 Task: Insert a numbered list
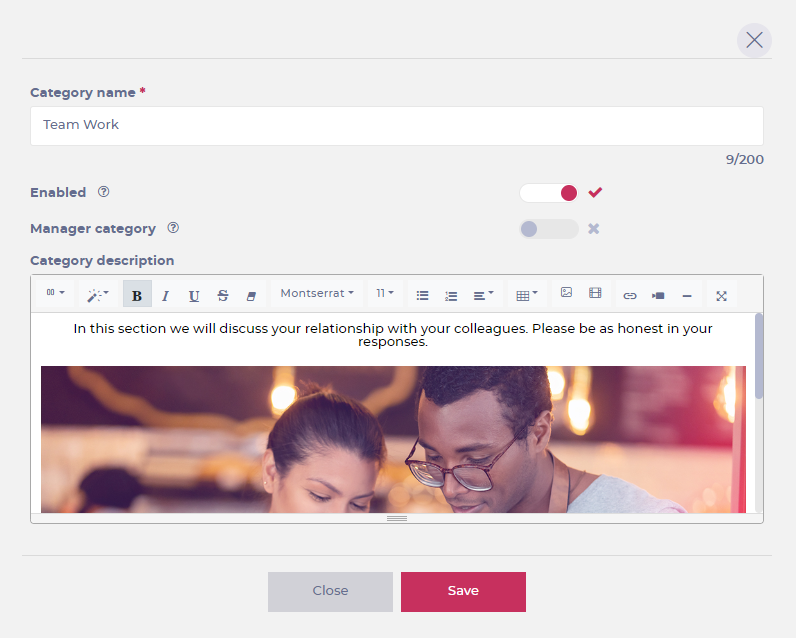click(x=451, y=295)
